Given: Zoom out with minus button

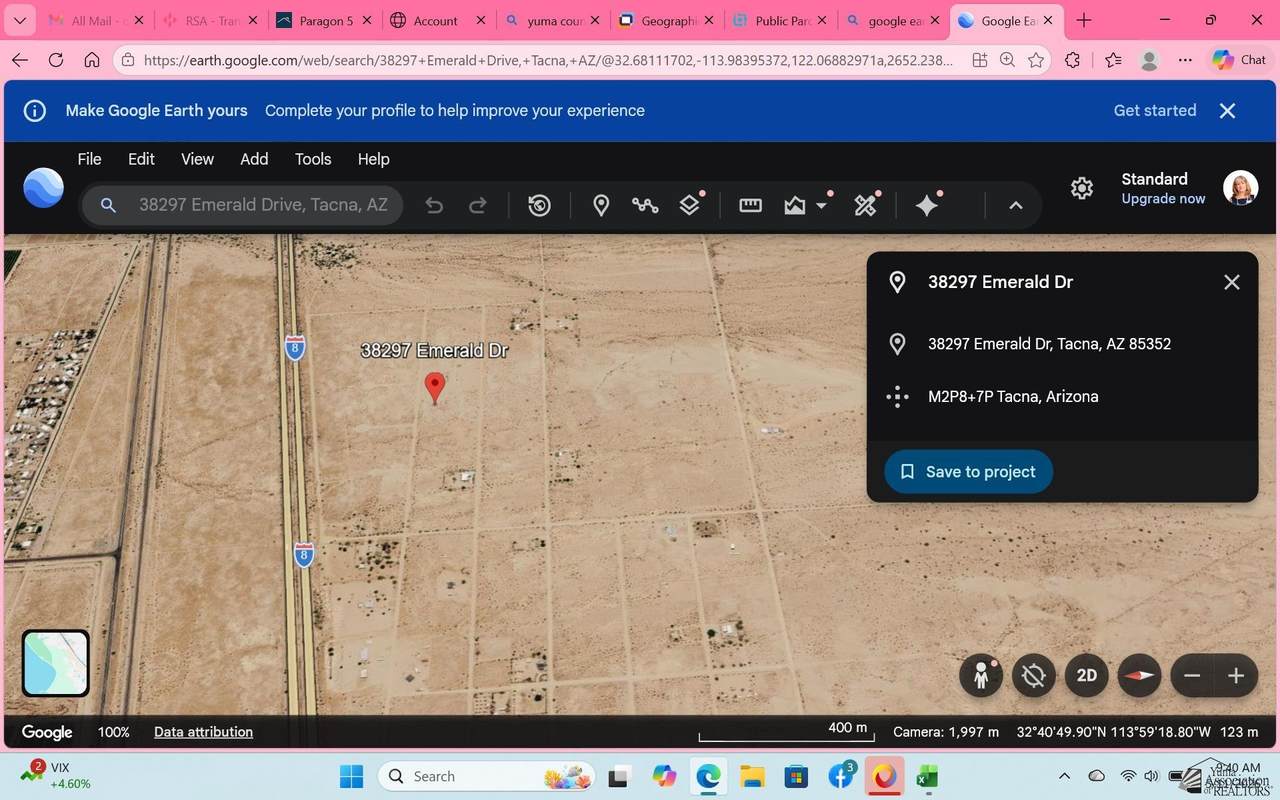Looking at the screenshot, I should (x=1192, y=676).
